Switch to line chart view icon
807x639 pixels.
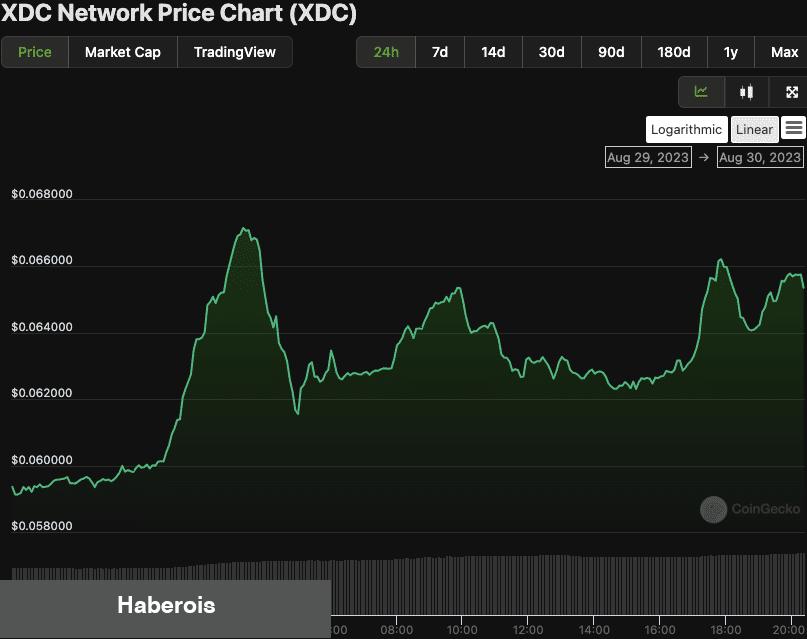[x=701, y=92]
